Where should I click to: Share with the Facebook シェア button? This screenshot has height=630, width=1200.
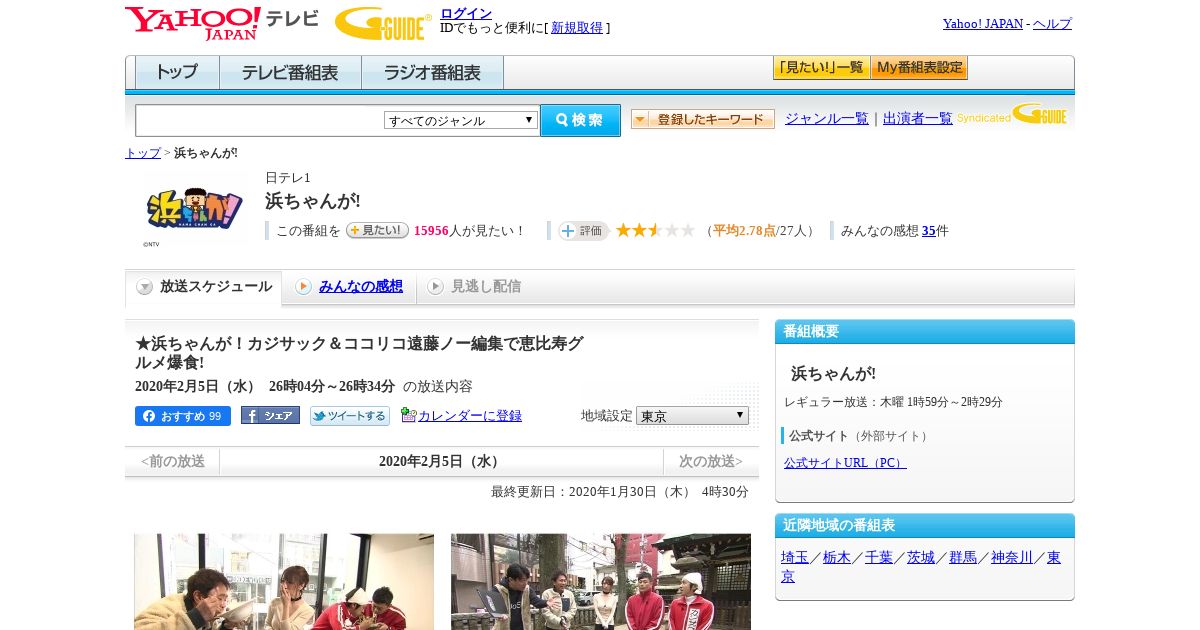pos(270,416)
